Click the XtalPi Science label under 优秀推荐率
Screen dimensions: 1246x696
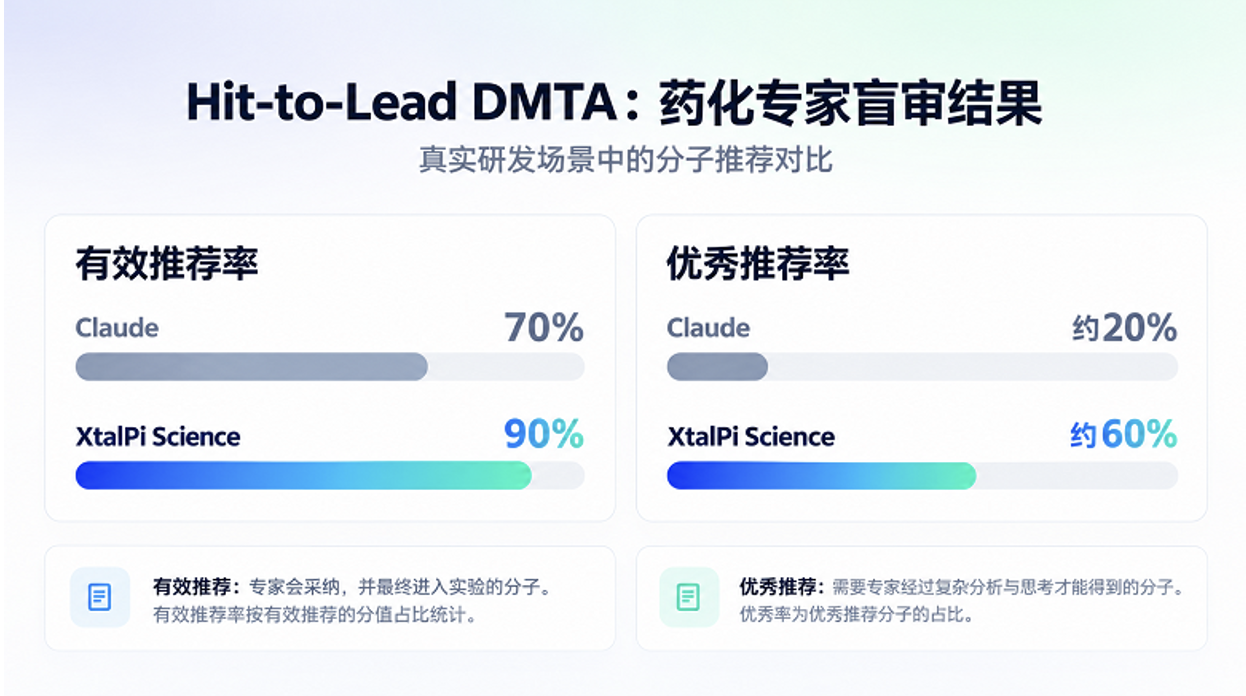pyautogui.click(x=751, y=437)
